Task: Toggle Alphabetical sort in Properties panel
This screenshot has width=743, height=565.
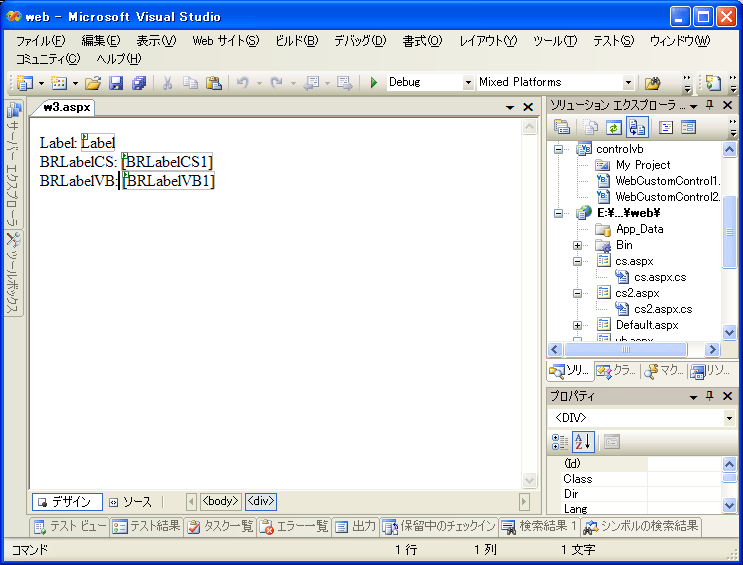Action: [x=583, y=442]
